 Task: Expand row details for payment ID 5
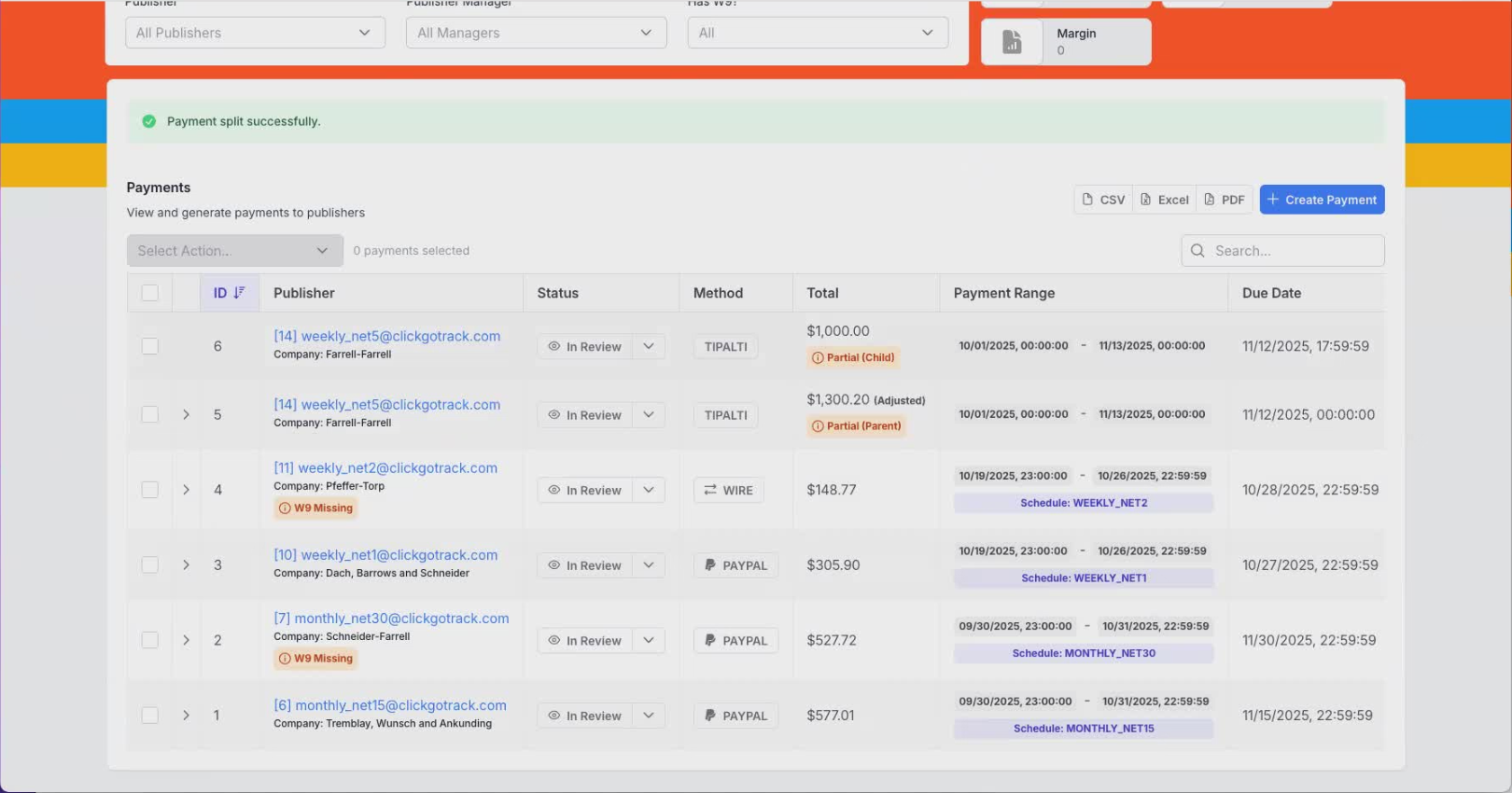[x=186, y=415]
